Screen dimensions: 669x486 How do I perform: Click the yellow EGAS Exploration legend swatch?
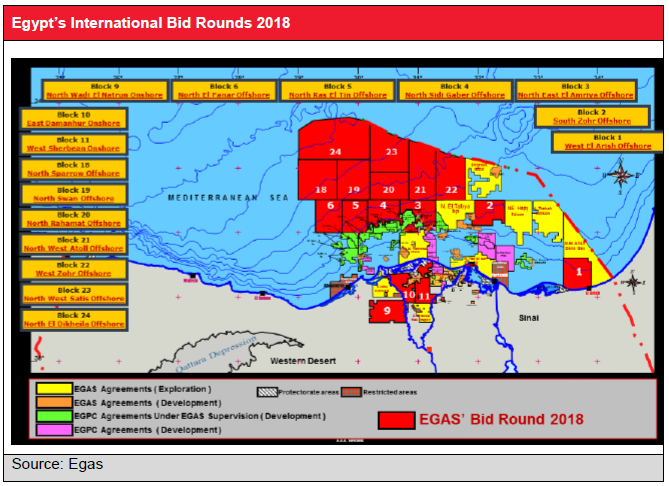50,389
